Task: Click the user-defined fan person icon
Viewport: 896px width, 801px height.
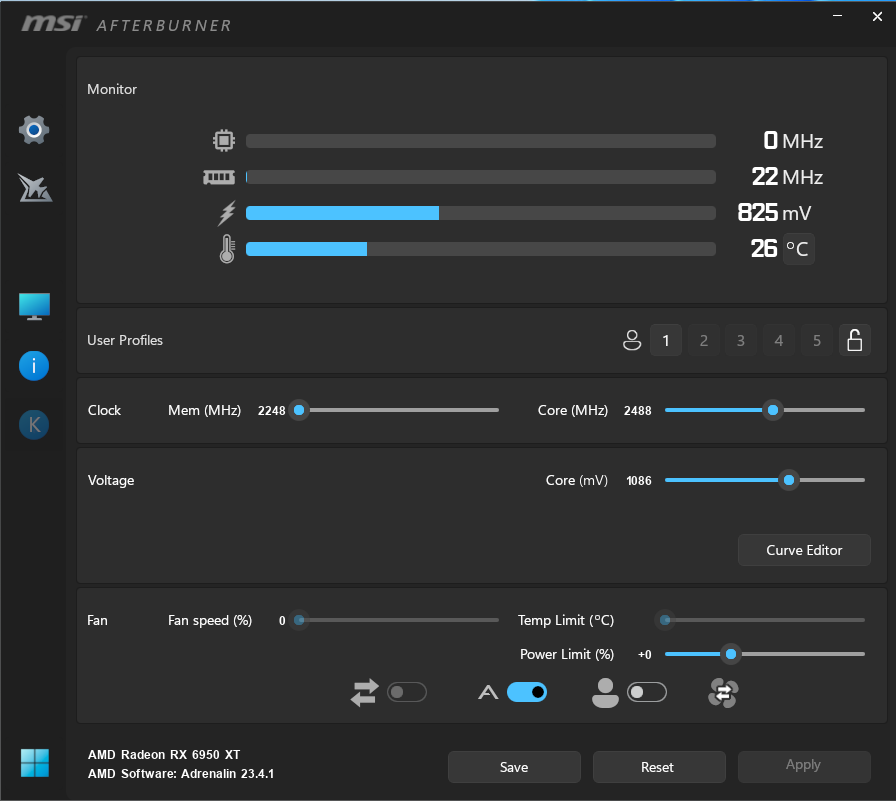Action: [x=605, y=692]
